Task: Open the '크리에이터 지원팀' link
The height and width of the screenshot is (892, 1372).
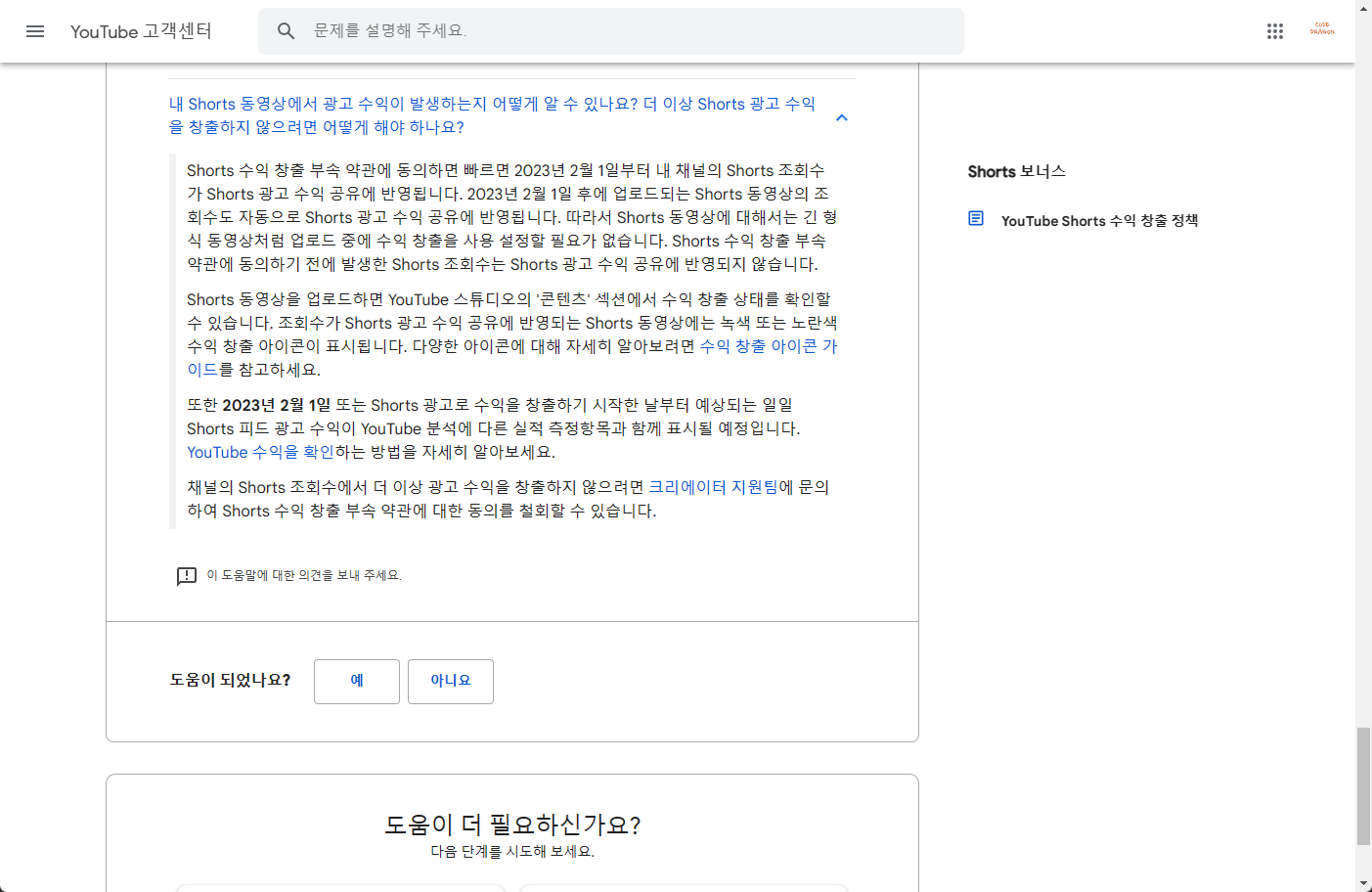Action: (x=714, y=487)
